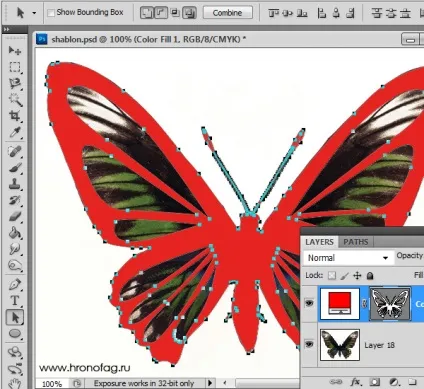Screen dimensions: 424x389
Task: Open the new adjustment layer menu
Action: coord(395,382)
